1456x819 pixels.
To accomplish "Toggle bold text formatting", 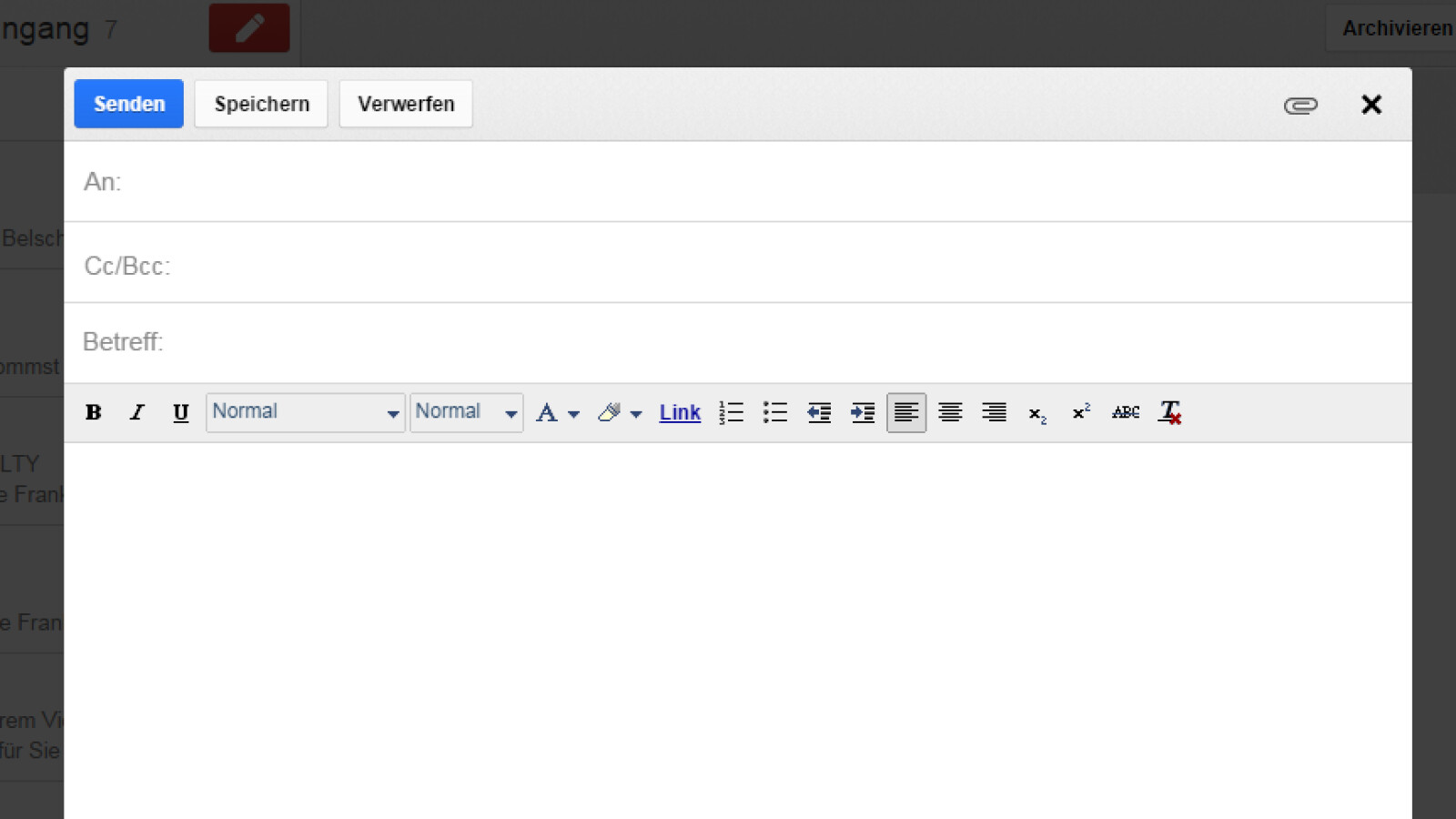I will [93, 412].
